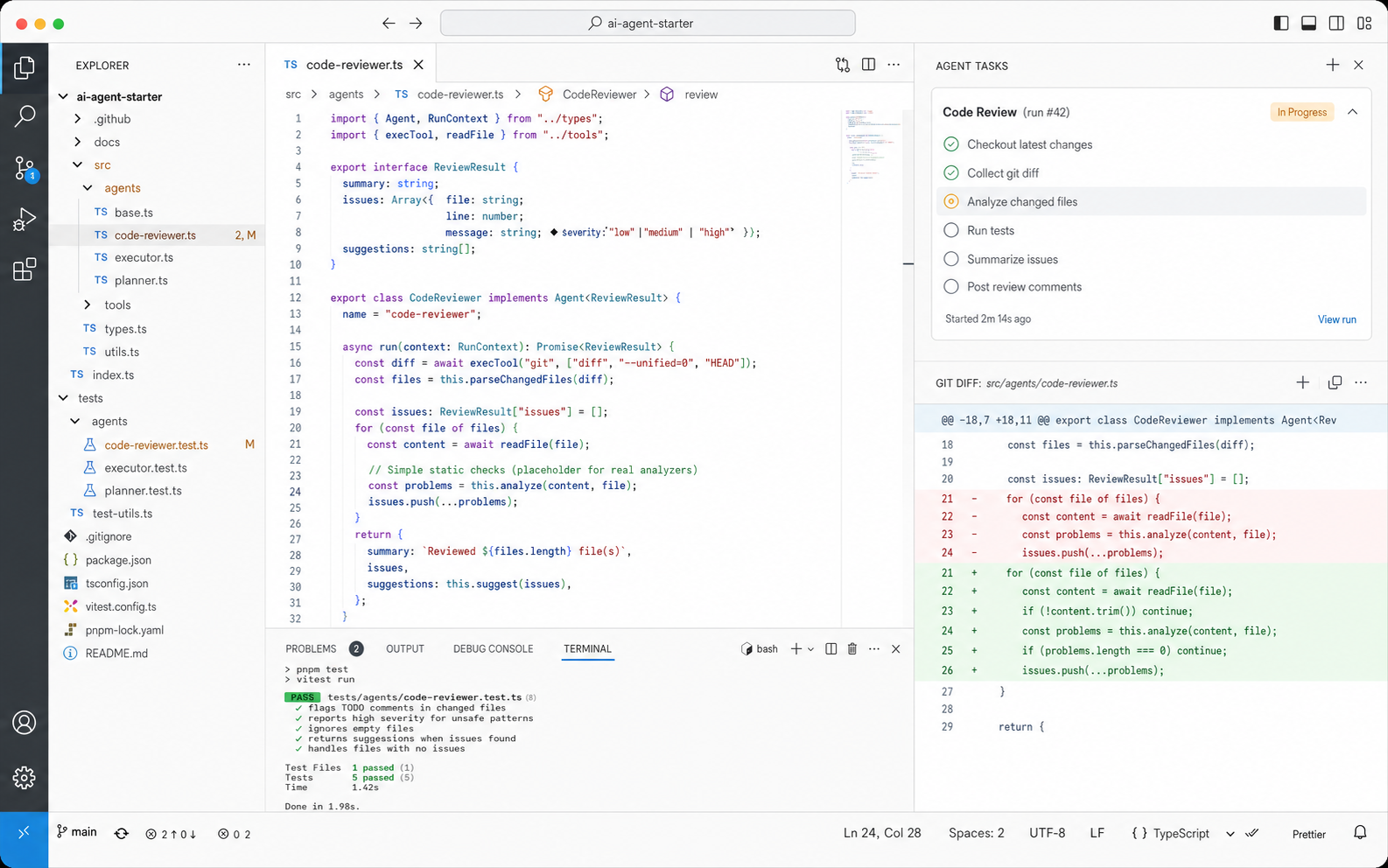Select Checkout latest changes step
Viewport: 1388px width, 868px height.
[1151, 144]
